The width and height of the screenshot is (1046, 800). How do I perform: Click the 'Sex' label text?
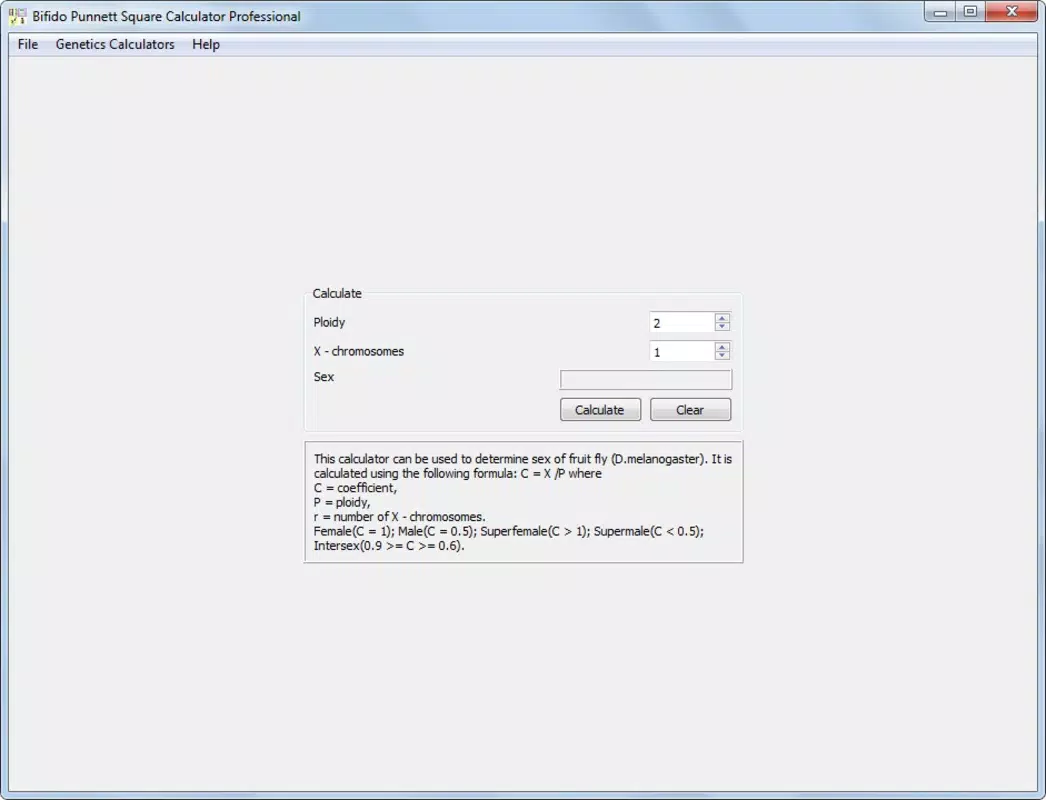(324, 377)
